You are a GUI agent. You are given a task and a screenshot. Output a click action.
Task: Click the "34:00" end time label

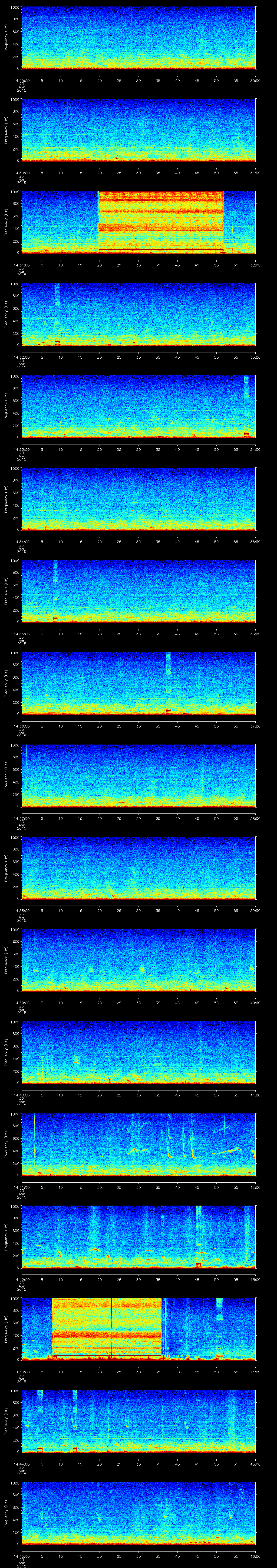coord(256,450)
